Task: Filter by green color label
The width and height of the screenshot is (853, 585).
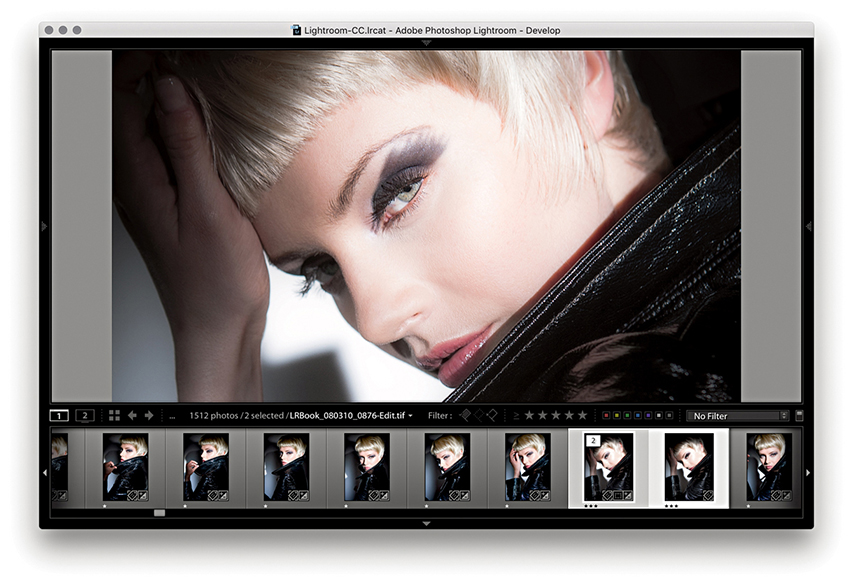Action: pyautogui.click(x=627, y=416)
